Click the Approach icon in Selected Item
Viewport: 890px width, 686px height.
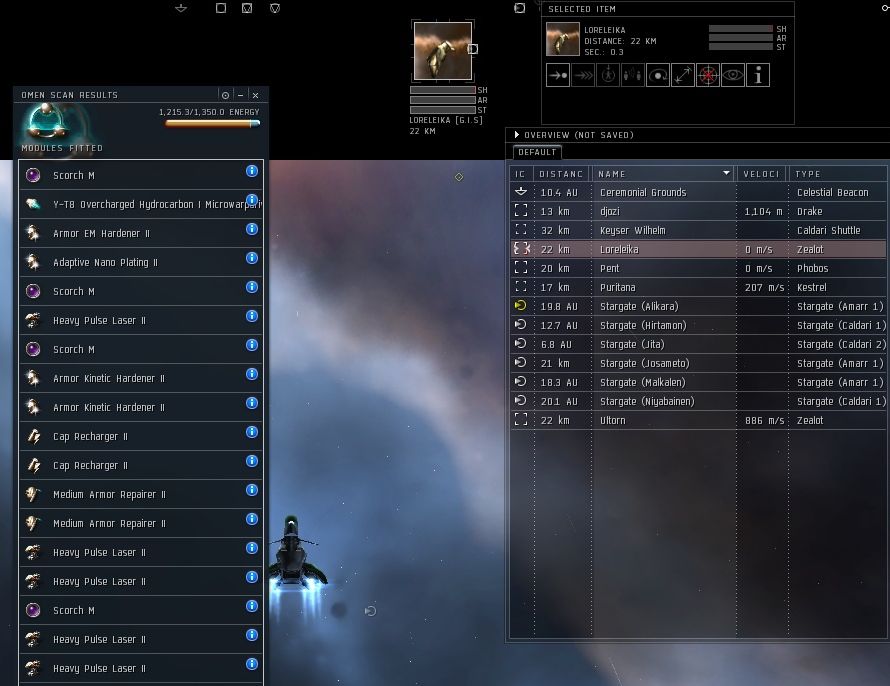[557, 75]
